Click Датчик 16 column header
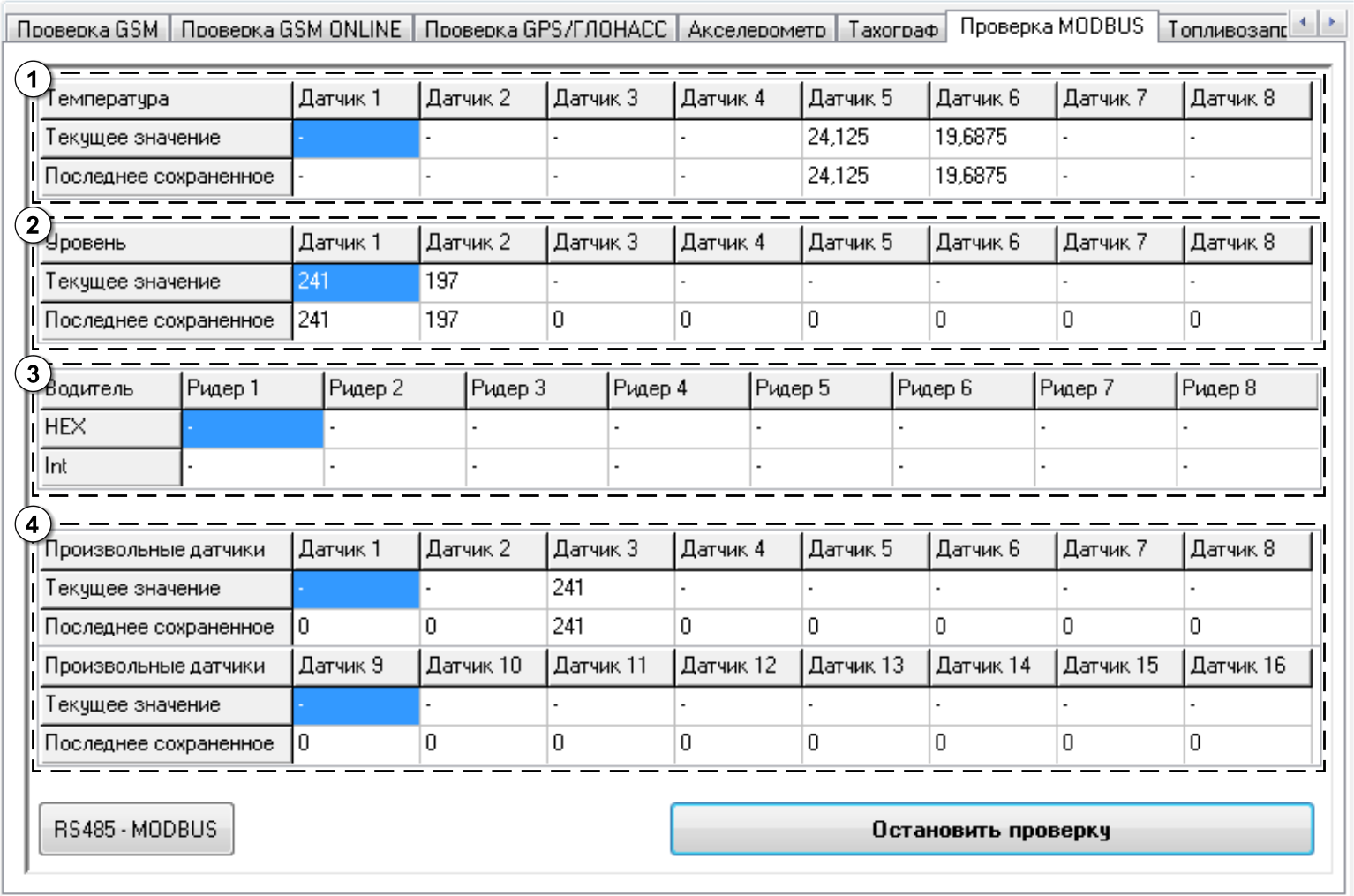1354x896 pixels. coord(1247,666)
